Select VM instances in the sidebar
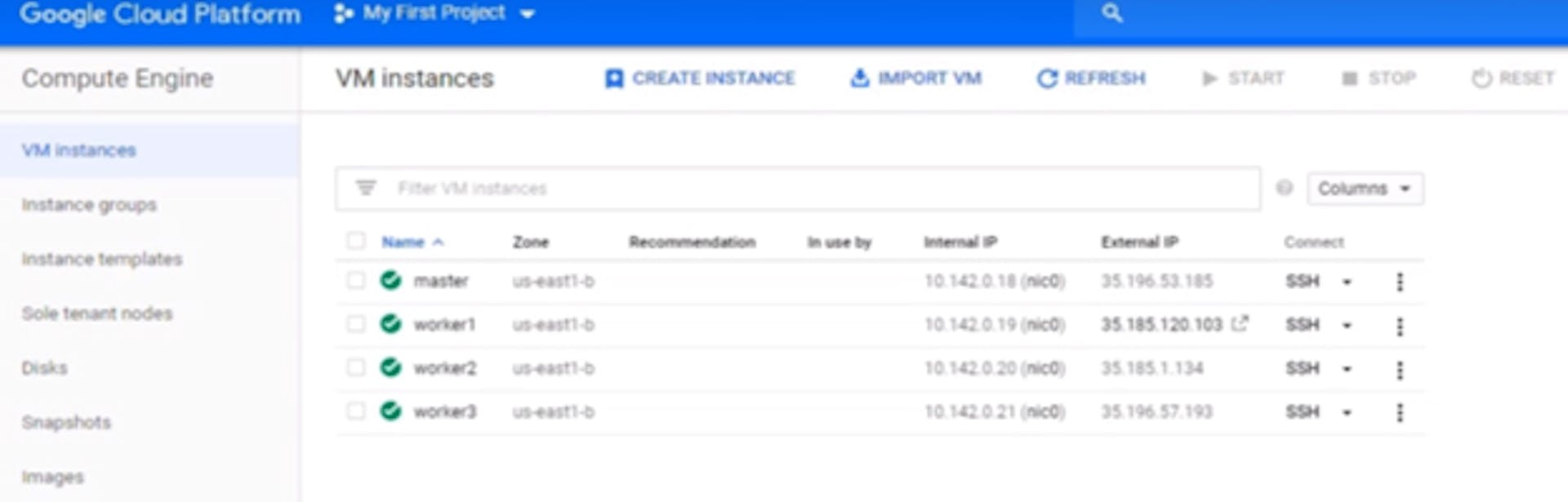 (x=149, y=150)
